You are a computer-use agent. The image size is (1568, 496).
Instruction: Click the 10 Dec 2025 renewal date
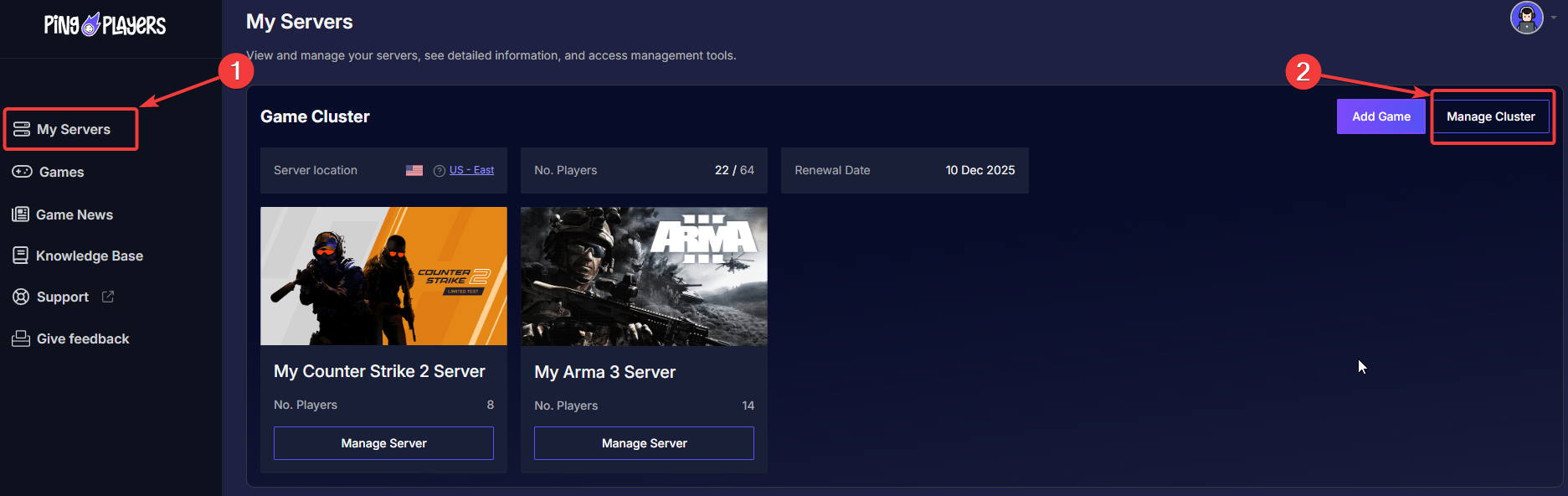point(980,170)
